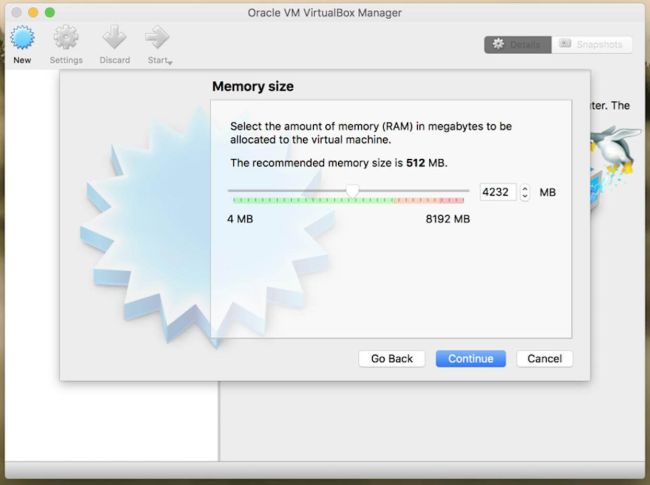This screenshot has height=485, width=650.
Task: Click the 'Oracle VM VirtualBox Manager' window title
Action: click(325, 13)
